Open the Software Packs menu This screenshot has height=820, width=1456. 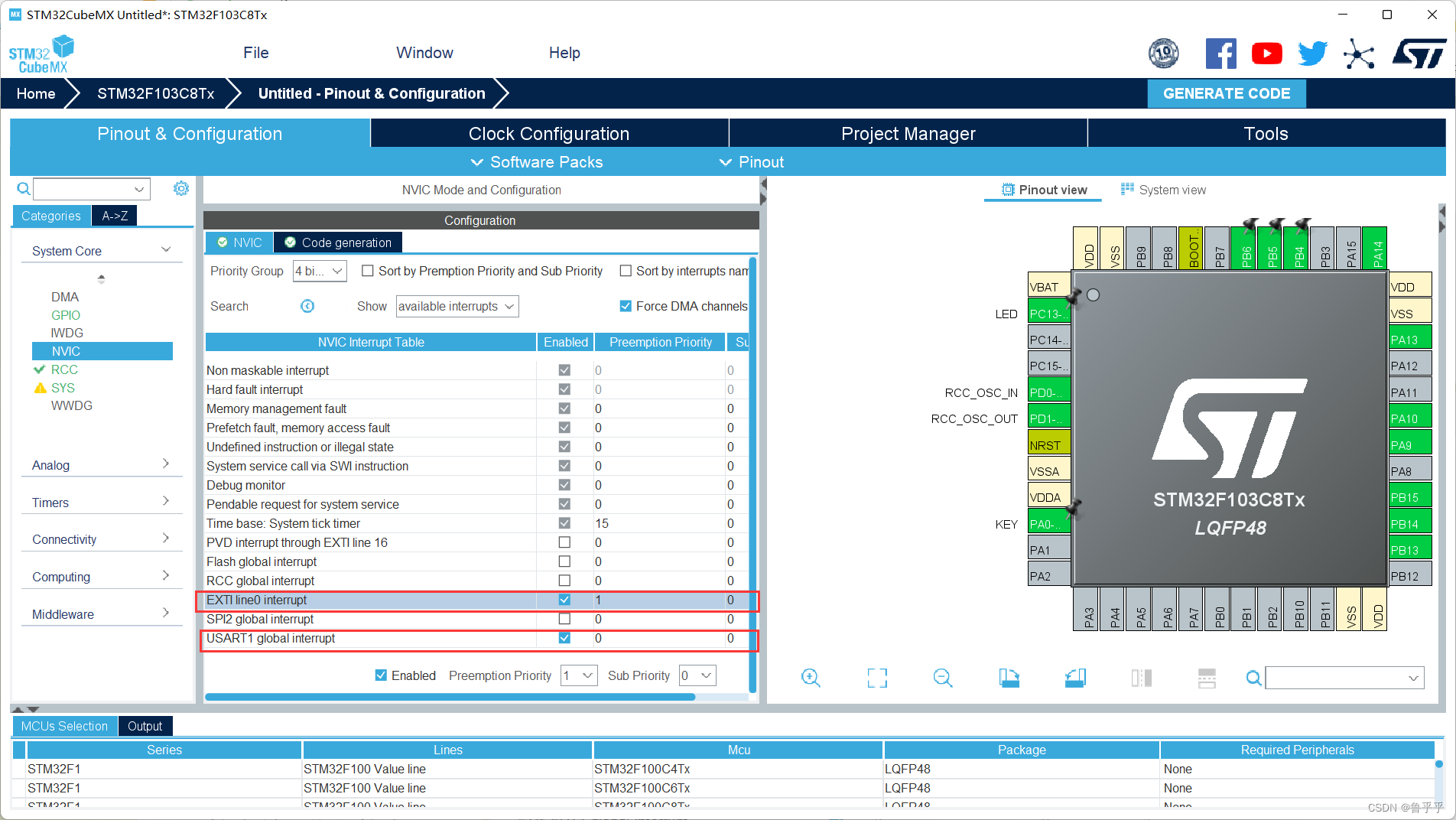click(537, 162)
